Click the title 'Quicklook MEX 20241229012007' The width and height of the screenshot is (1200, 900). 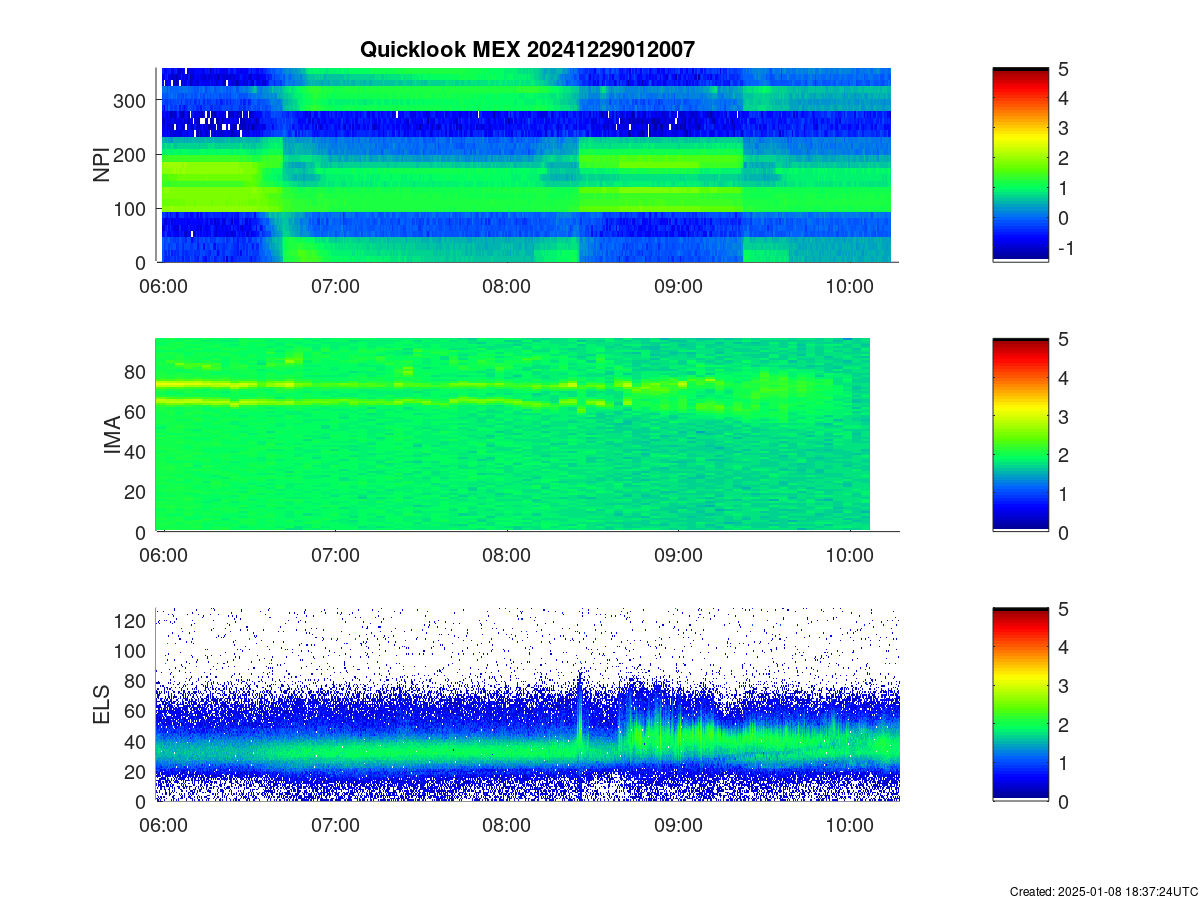526,48
